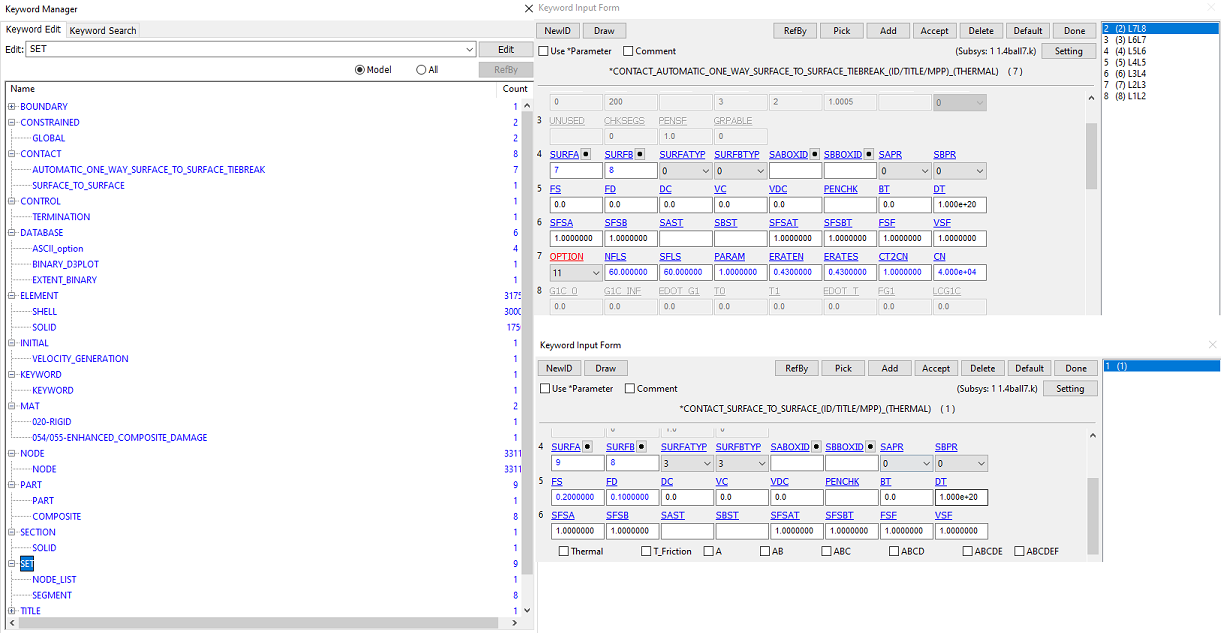The image size is (1221, 633).
Task: Enable the Comment checkbox in the upper TIEBREAK form
Action: pos(628,51)
